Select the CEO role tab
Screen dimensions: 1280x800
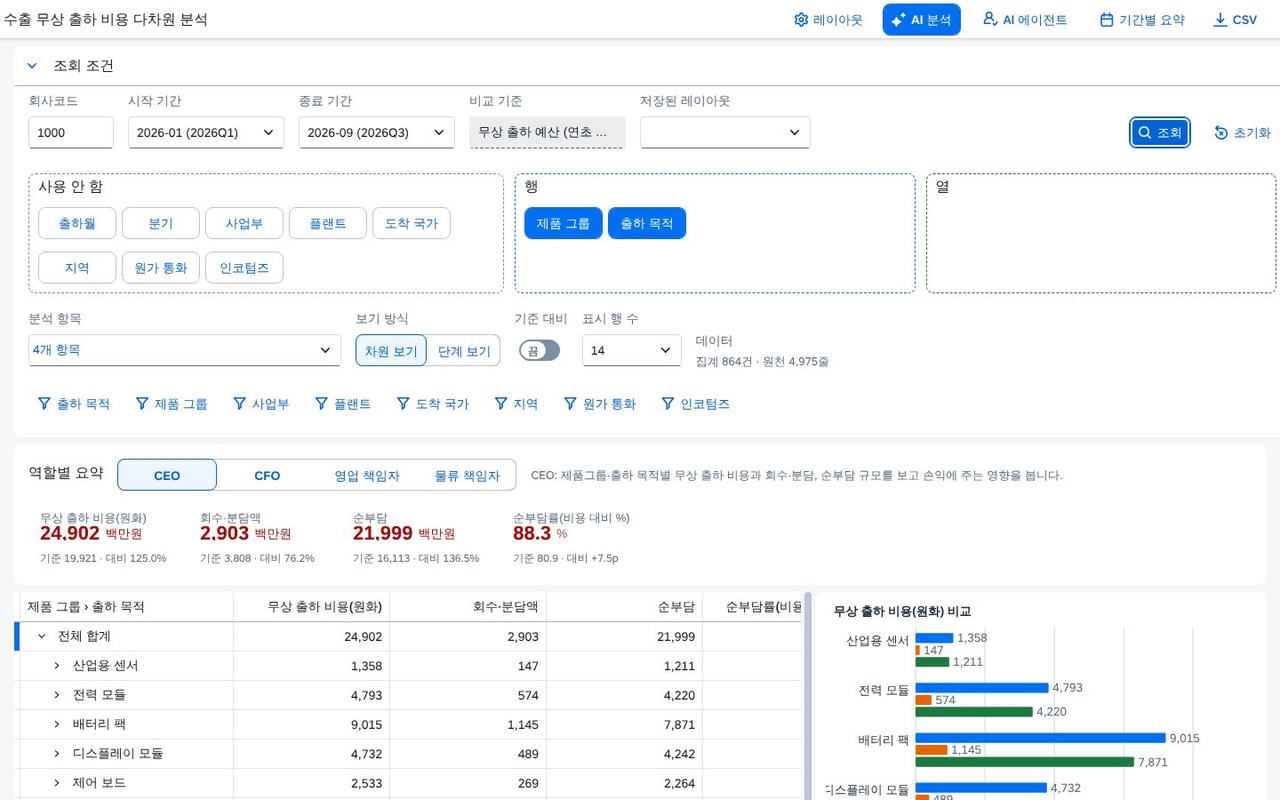point(167,475)
